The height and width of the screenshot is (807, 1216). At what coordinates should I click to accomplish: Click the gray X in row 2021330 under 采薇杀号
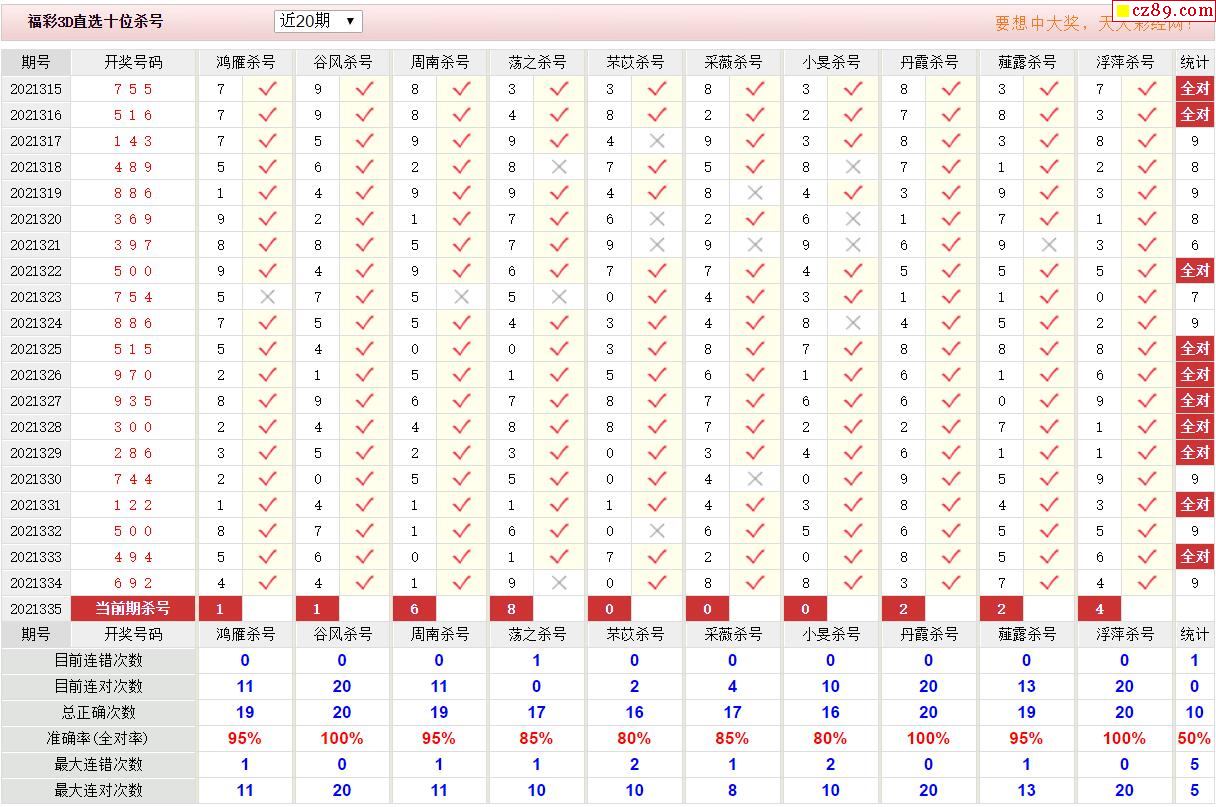coord(755,479)
